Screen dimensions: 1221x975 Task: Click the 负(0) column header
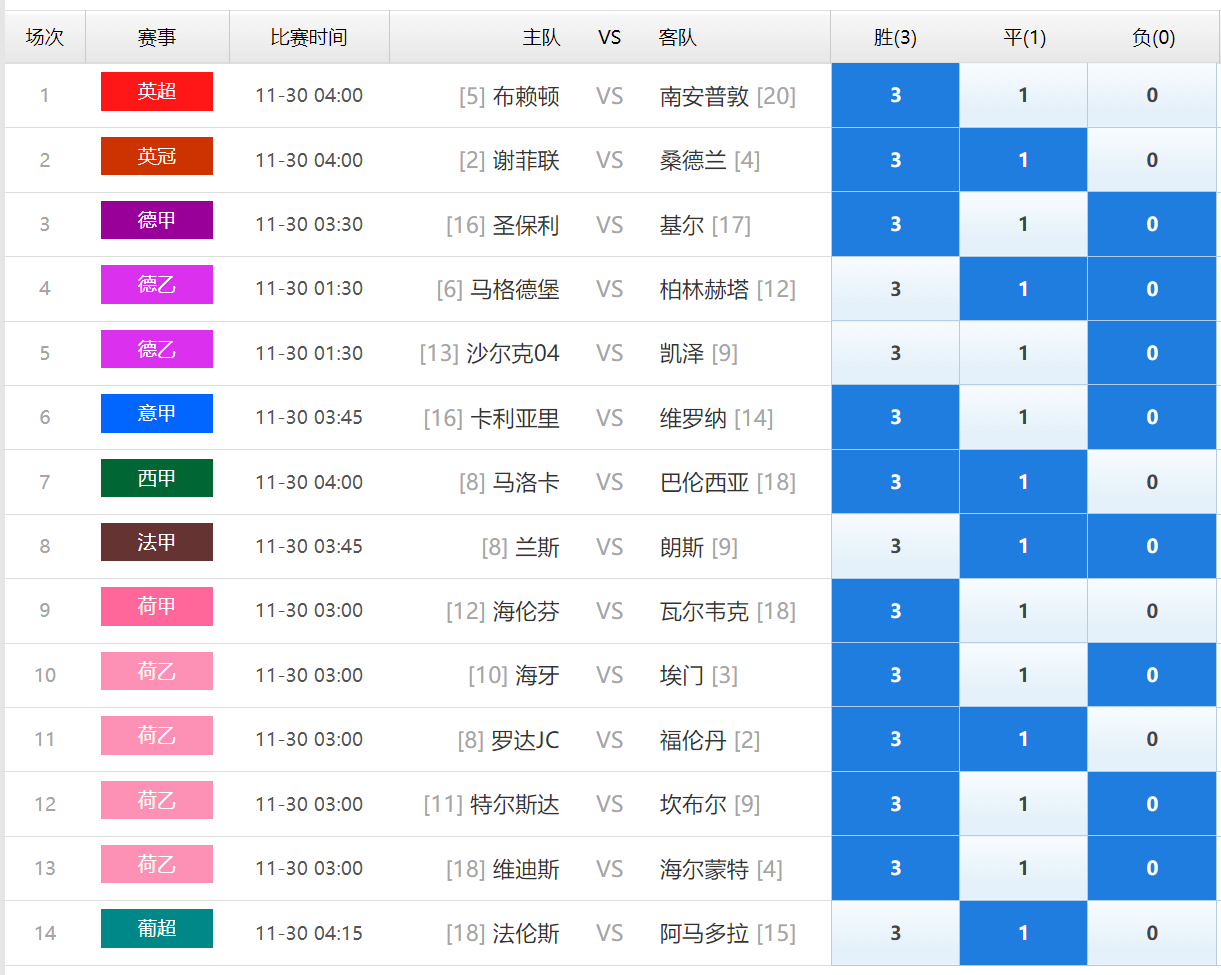click(1153, 37)
